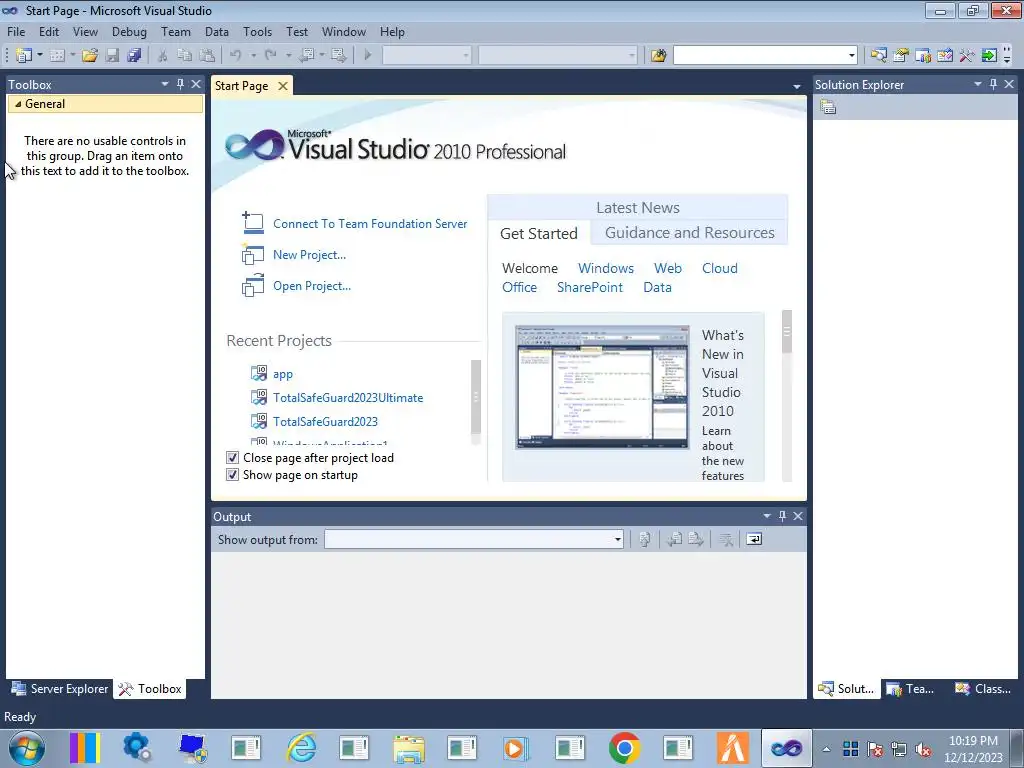Click the SharePoint category link
The image size is (1024, 768).
point(590,287)
